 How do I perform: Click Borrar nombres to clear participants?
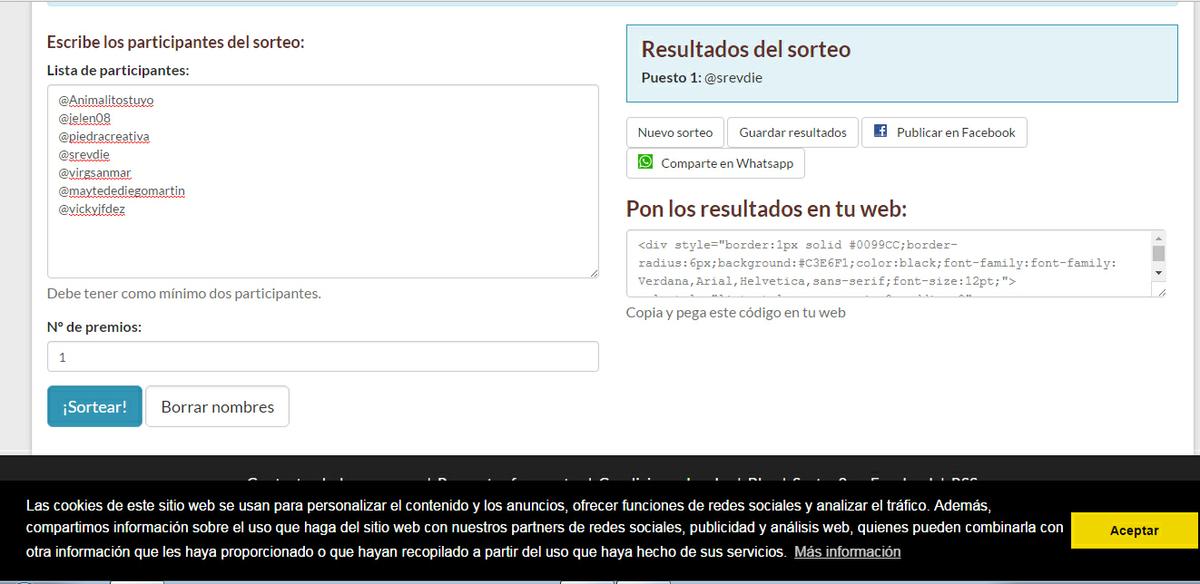[x=217, y=406]
